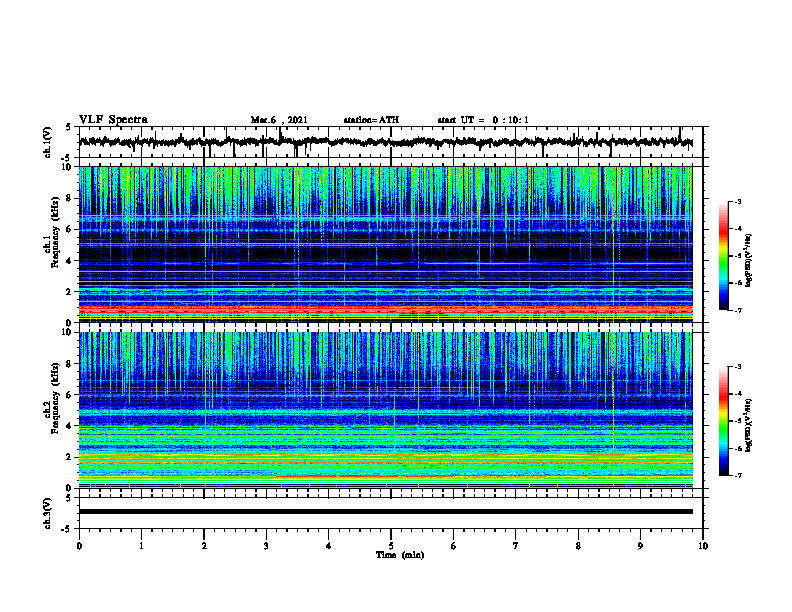Screen dimensions: 792x612
Task: Click inside the ch.1 spectrogram panel
Action: point(385,244)
